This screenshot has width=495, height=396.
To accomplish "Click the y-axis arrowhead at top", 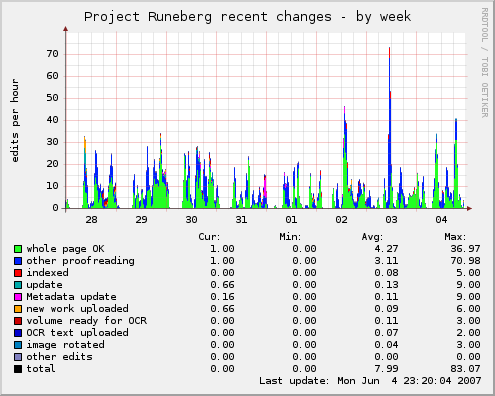I will coord(66,29).
